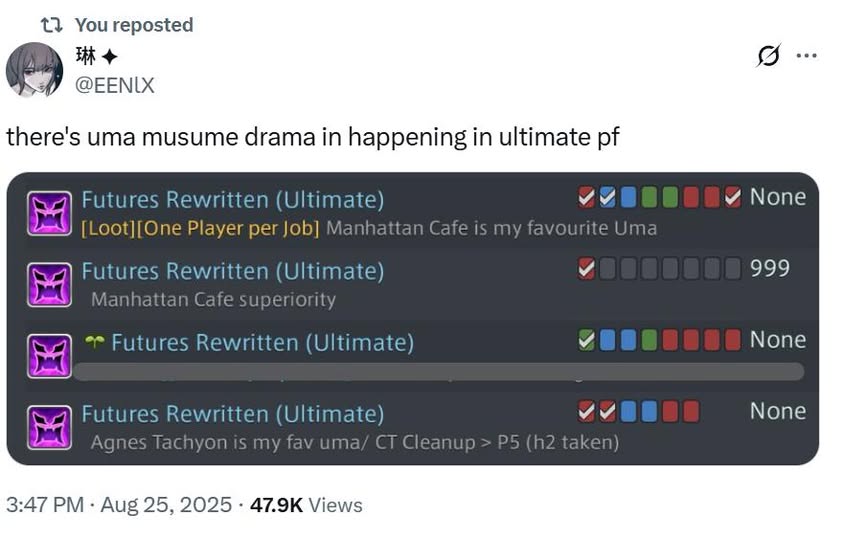Click the checked red slot in the 999 listing
The image size is (843, 538).
click(x=588, y=268)
